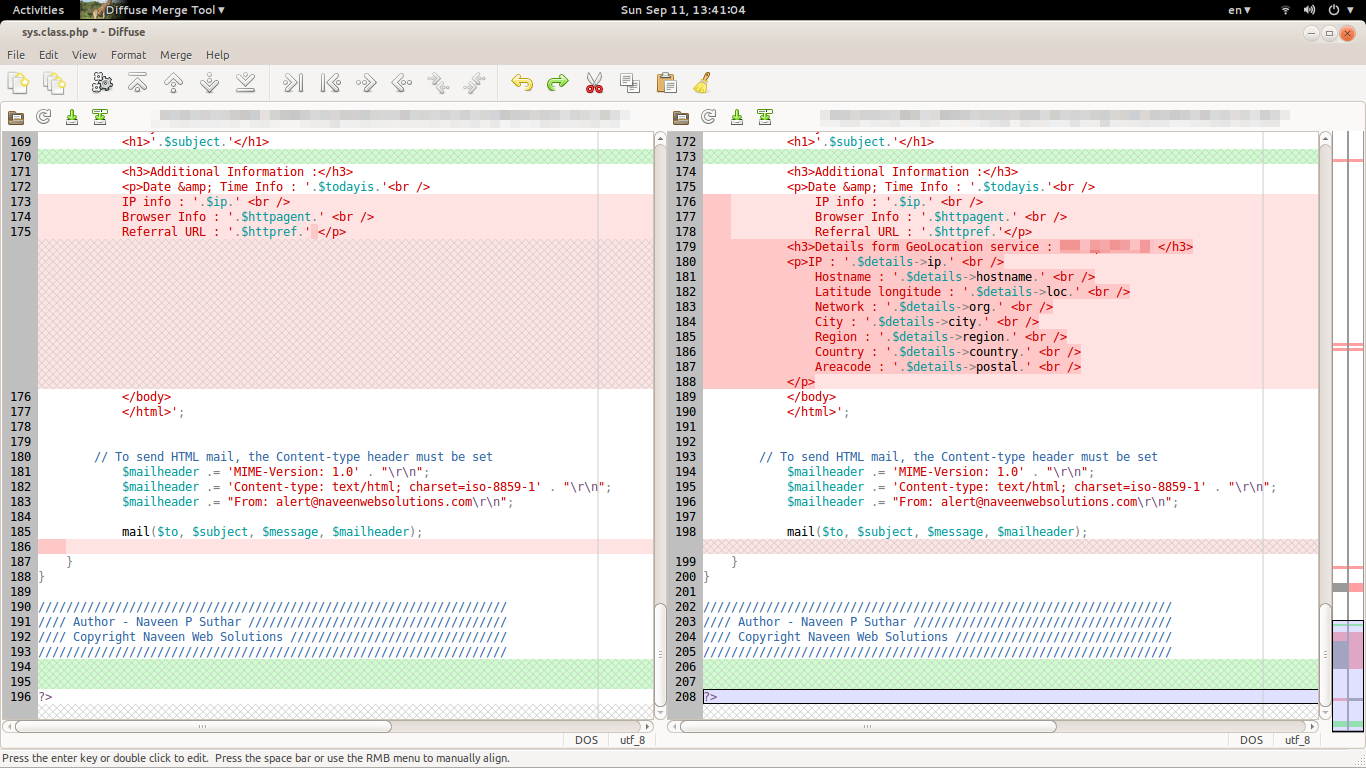Open the en language indicator menu
This screenshot has width=1366, height=768.
pyautogui.click(x=1238, y=10)
